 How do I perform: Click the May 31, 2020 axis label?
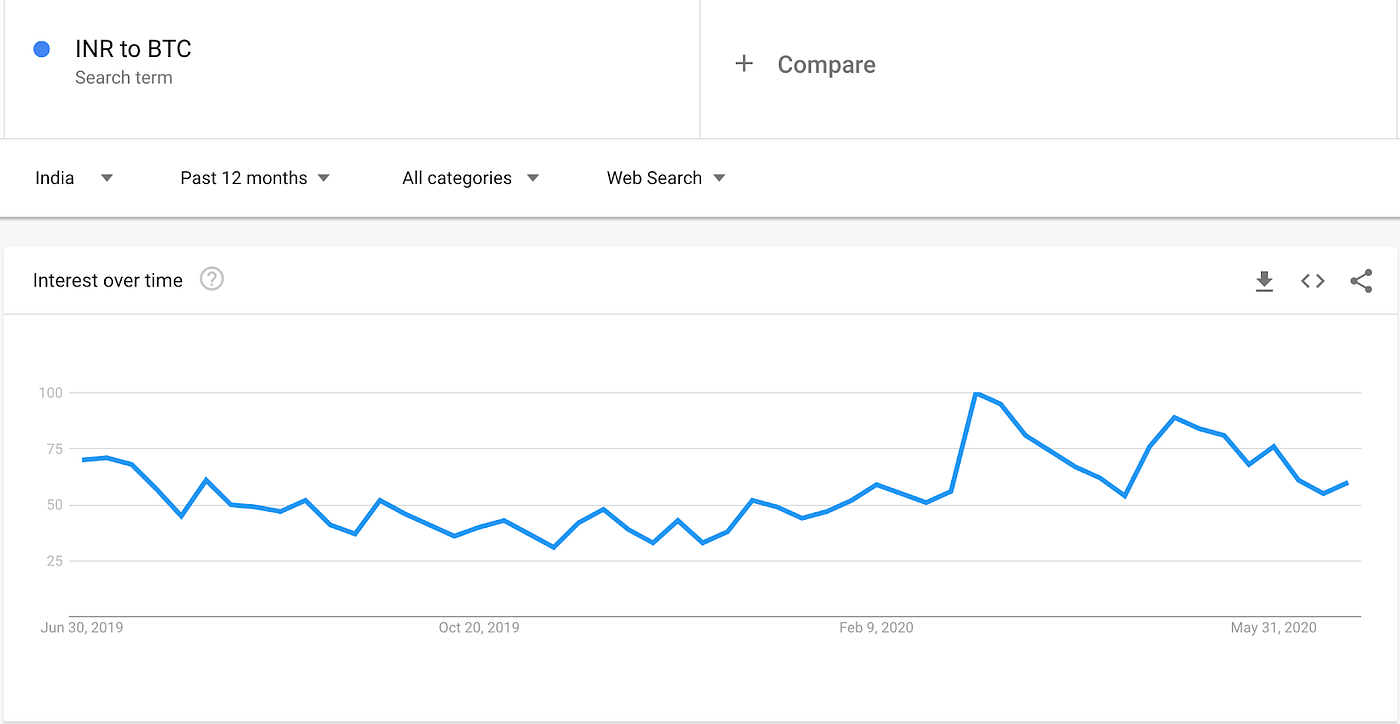point(1272,627)
